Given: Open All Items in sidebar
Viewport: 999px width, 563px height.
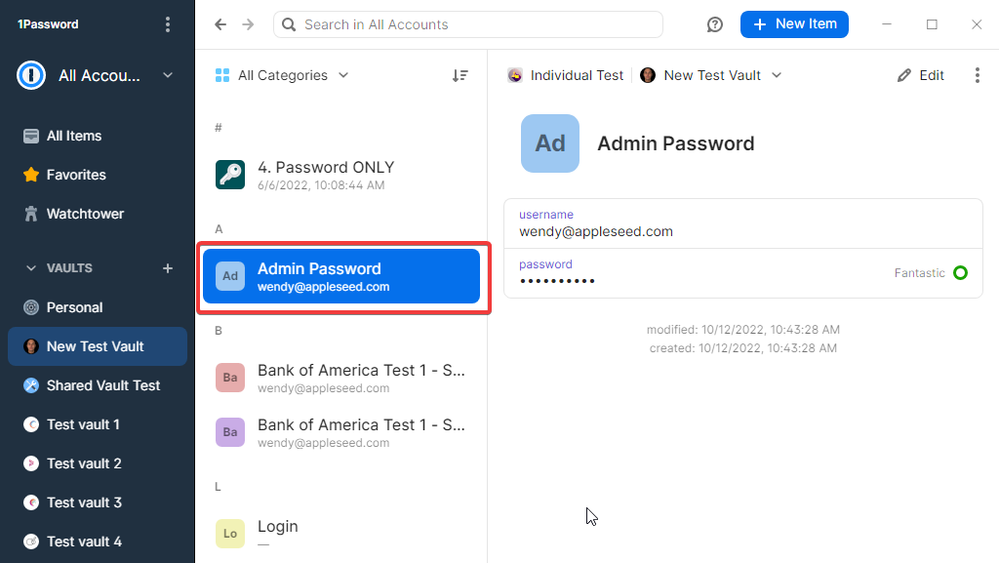Looking at the screenshot, I should (73, 136).
